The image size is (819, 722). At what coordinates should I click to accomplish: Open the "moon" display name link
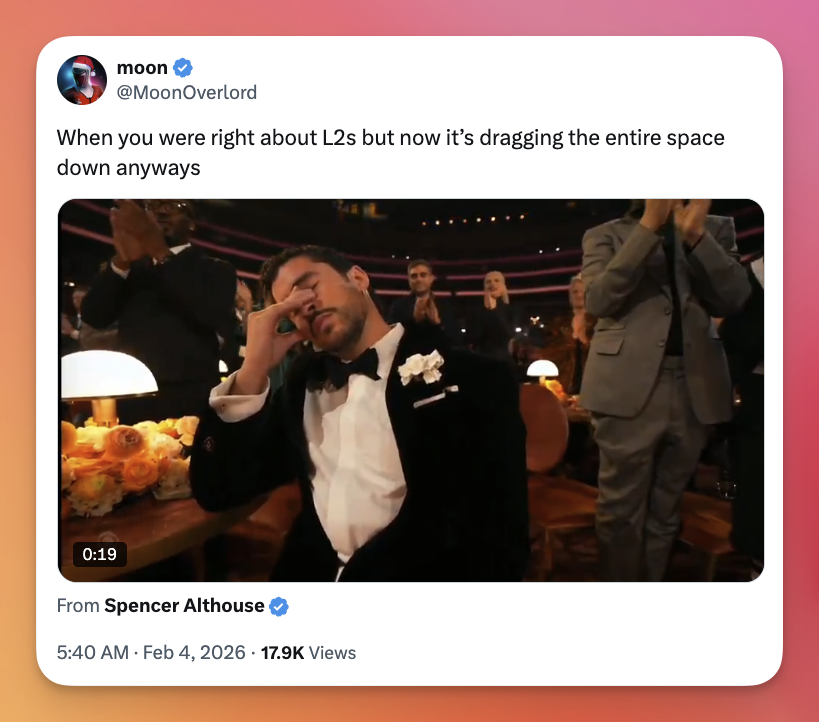tap(142, 68)
